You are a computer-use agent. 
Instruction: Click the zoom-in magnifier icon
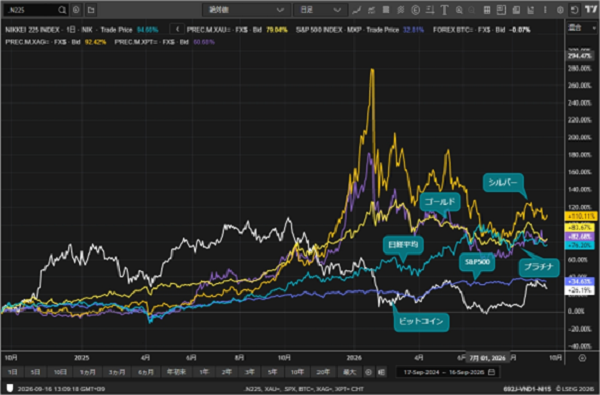point(459,10)
